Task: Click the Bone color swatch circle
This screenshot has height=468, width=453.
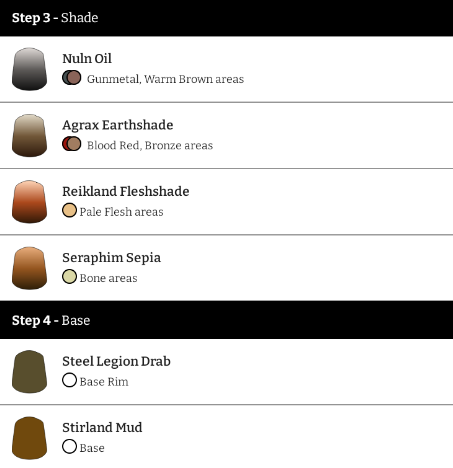Action: [69, 277]
